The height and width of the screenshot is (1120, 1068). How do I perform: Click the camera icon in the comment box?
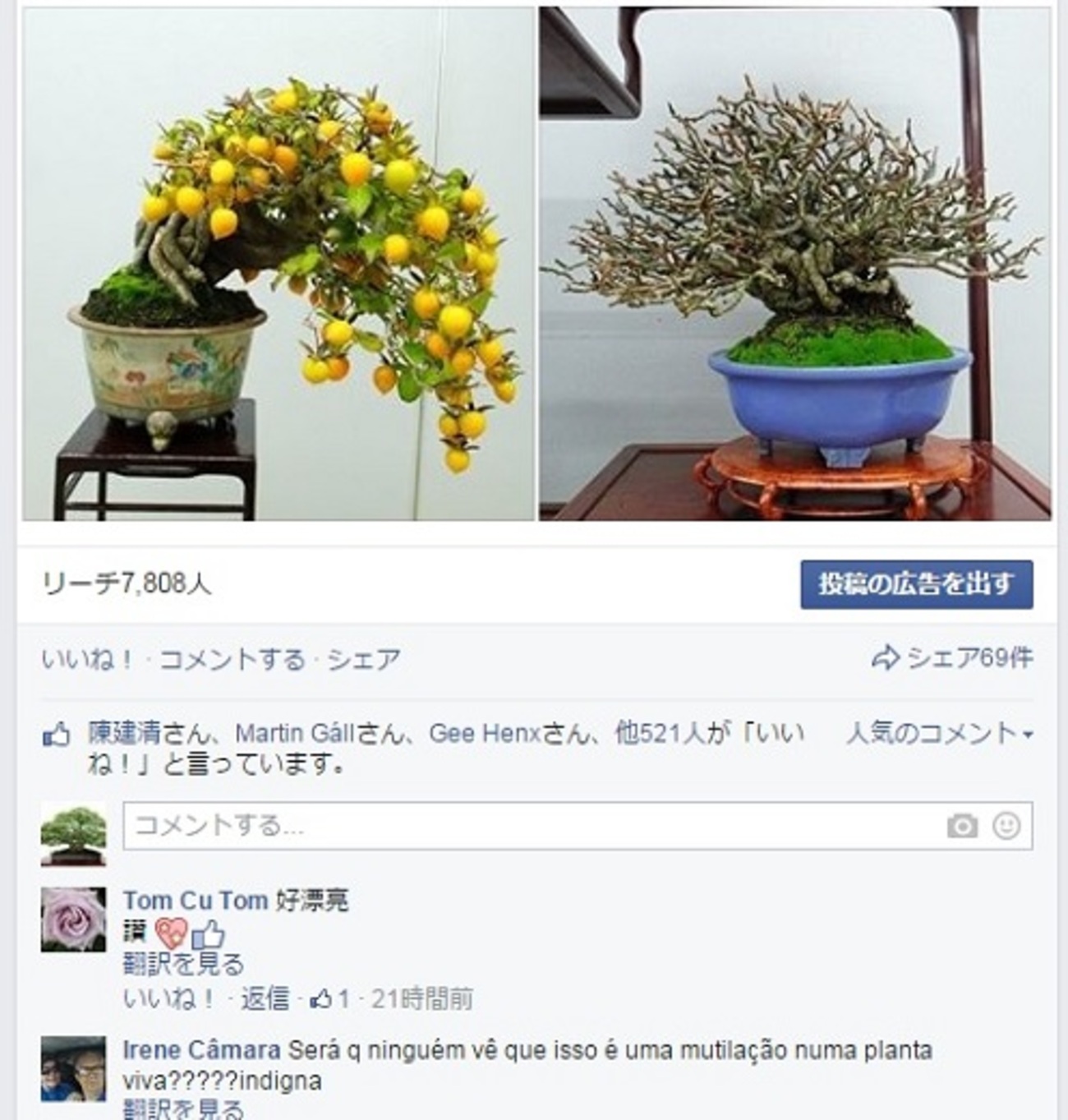[x=961, y=826]
